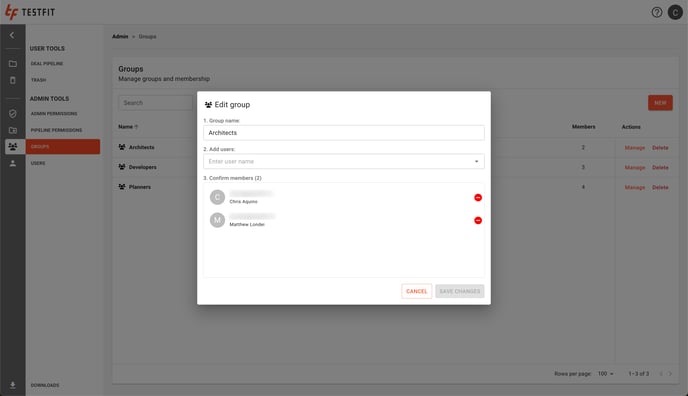Open the user account avatar C
This screenshot has width=688, height=396.
[675, 12]
